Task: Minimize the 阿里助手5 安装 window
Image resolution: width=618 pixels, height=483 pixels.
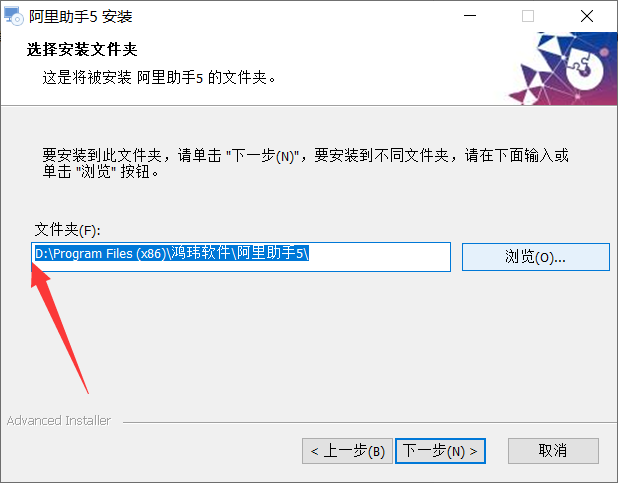Action: pos(470,16)
